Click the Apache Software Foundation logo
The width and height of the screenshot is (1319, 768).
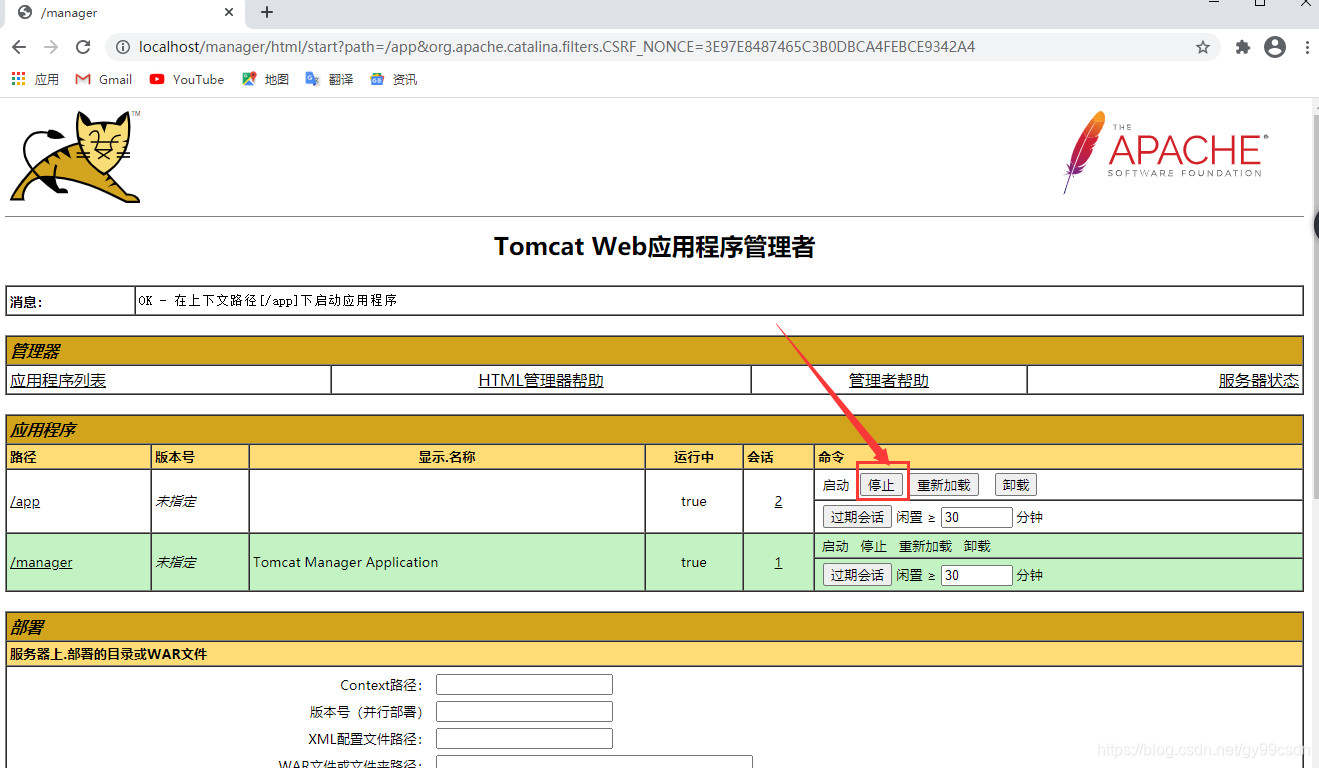click(1166, 151)
